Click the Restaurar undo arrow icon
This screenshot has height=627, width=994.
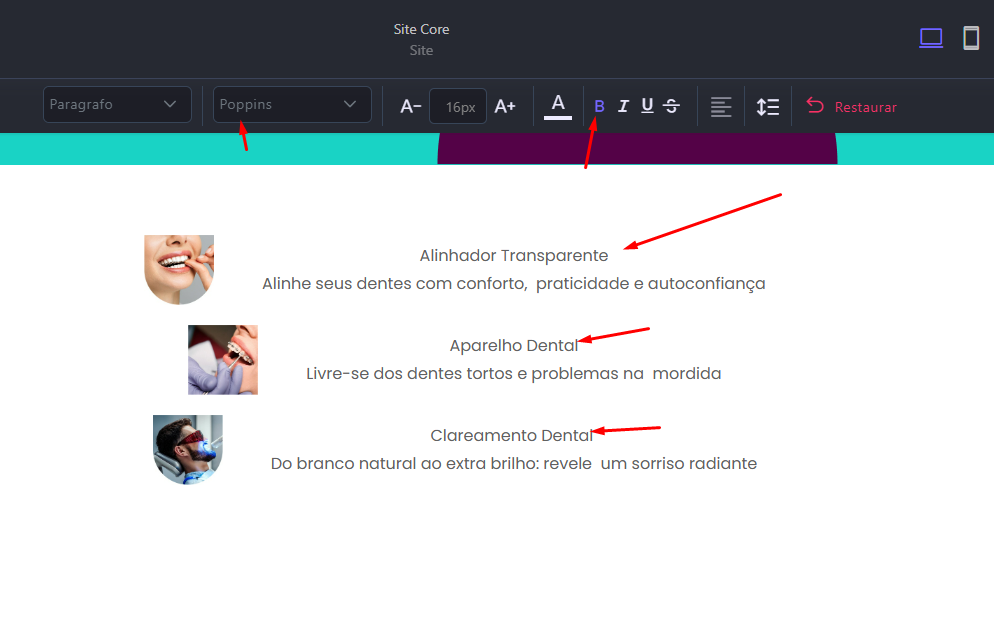(815, 106)
